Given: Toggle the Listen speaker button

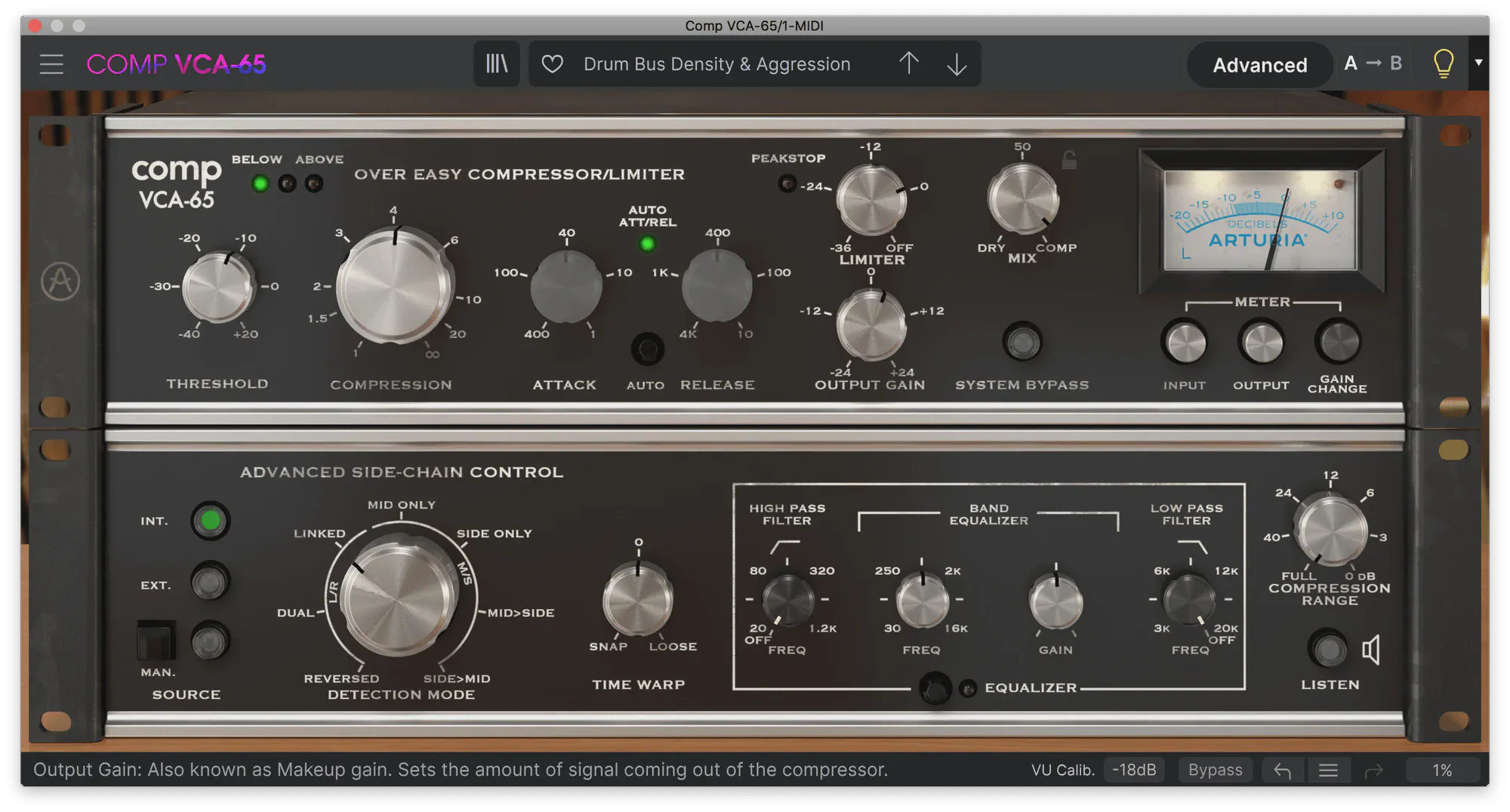Looking at the screenshot, I should (1330, 650).
